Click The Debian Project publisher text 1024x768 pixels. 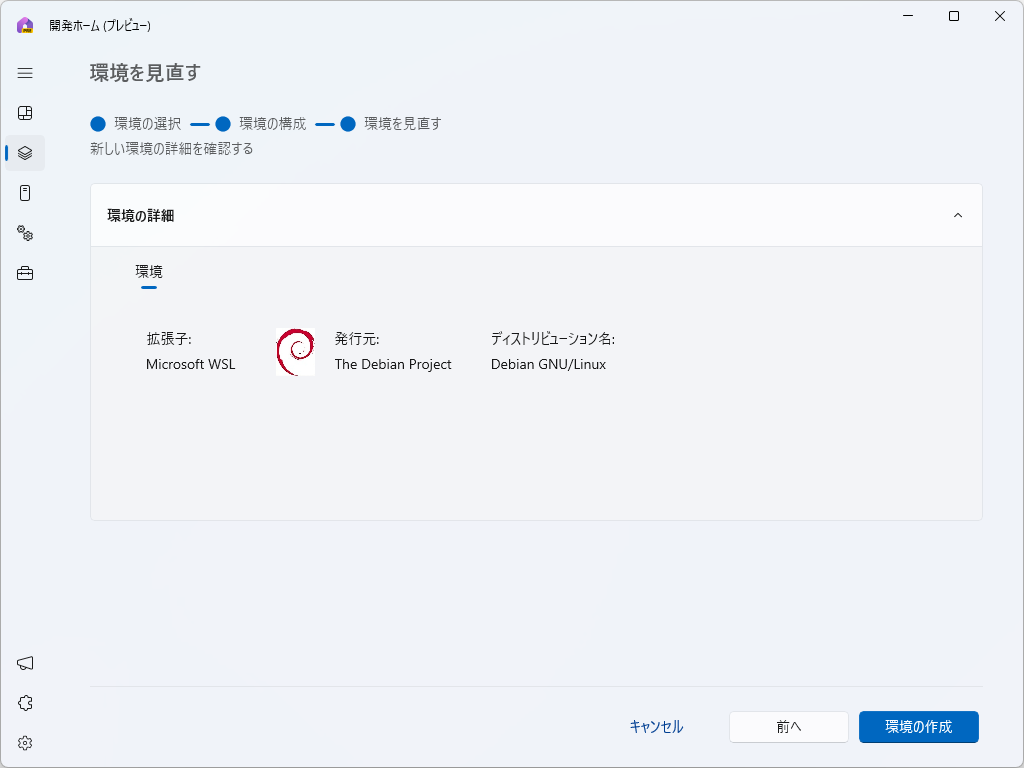point(393,364)
